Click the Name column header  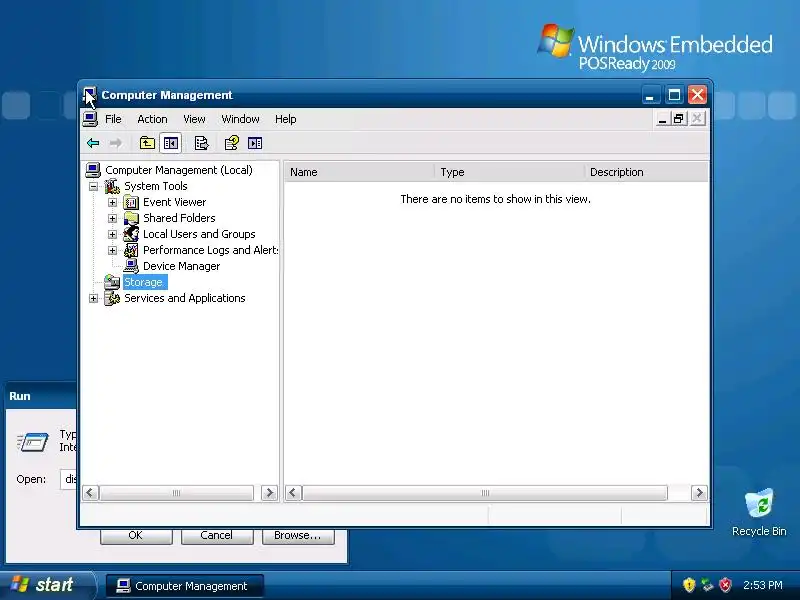(359, 172)
